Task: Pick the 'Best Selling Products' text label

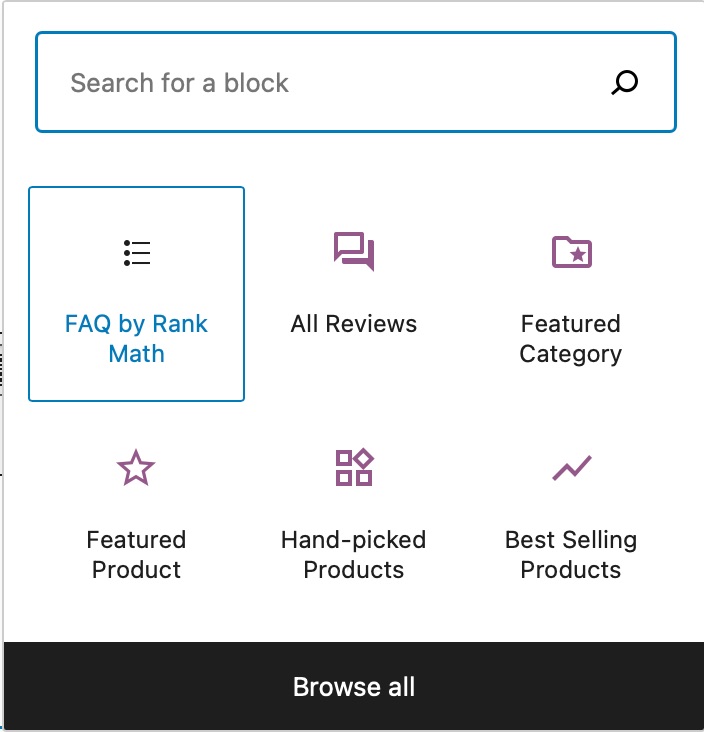Action: [x=571, y=555]
